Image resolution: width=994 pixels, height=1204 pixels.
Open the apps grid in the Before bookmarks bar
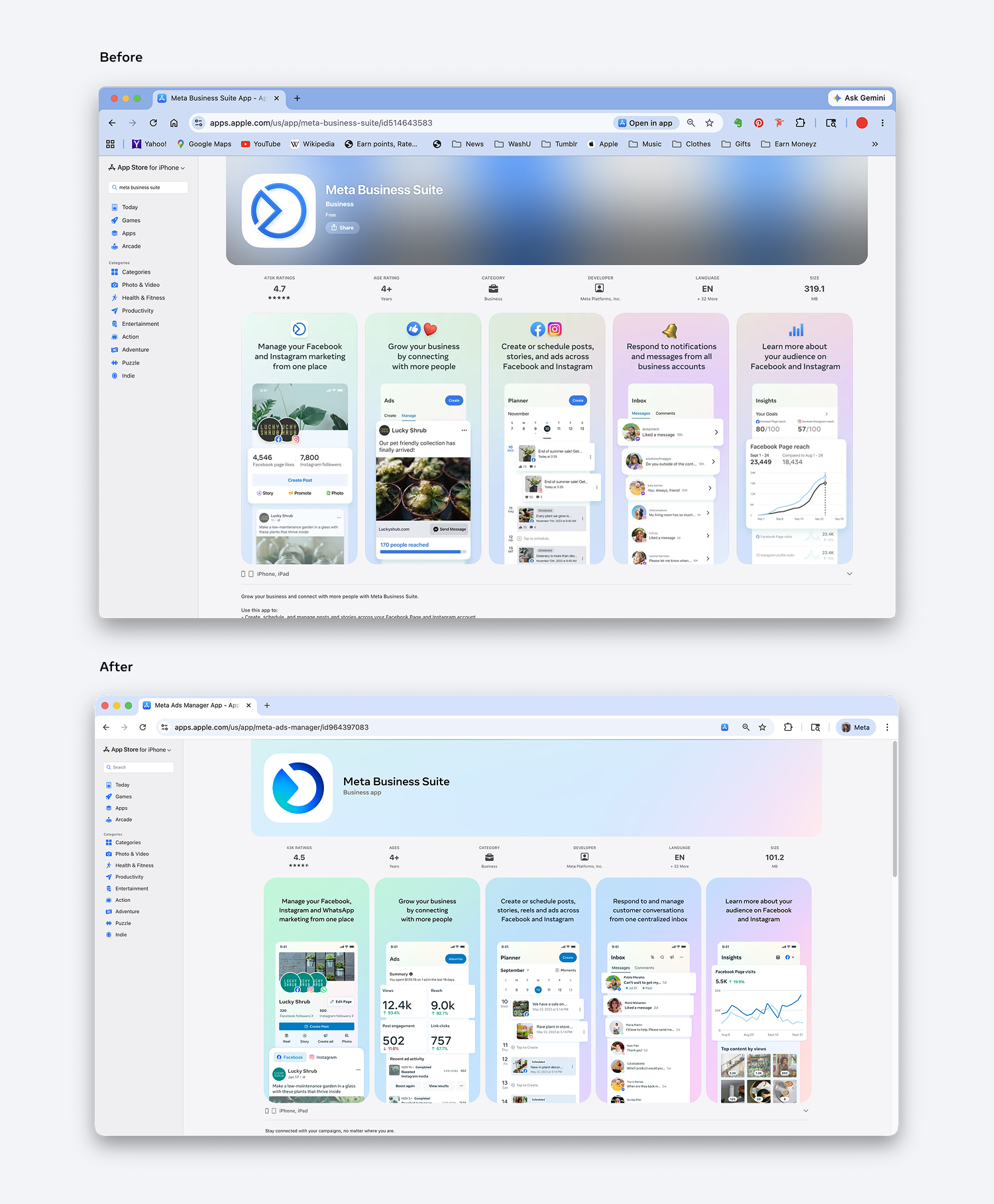[x=111, y=144]
